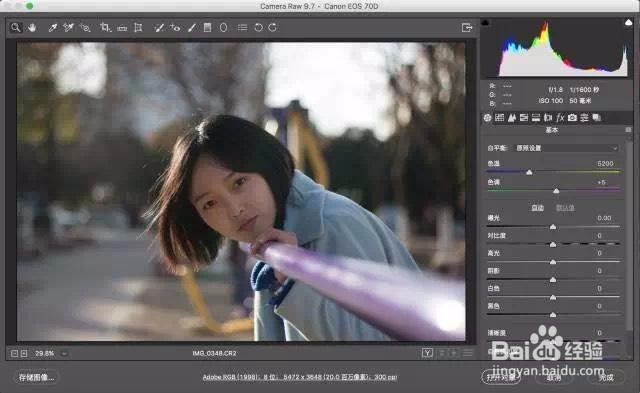
Task: Open workflow options link Adobe RGB (1998)
Action: coord(300,377)
